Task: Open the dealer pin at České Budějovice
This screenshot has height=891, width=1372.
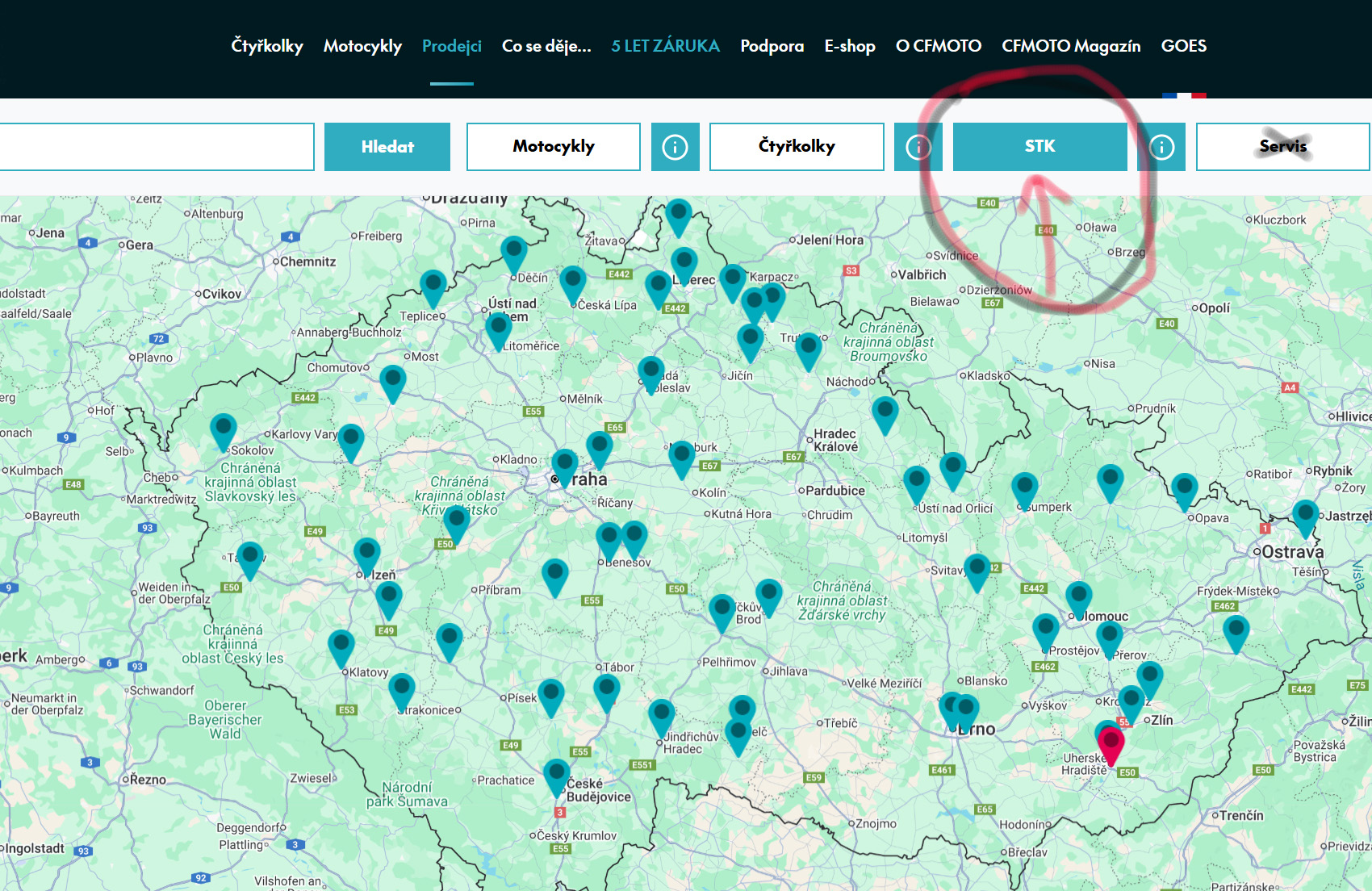Action: click(x=556, y=776)
